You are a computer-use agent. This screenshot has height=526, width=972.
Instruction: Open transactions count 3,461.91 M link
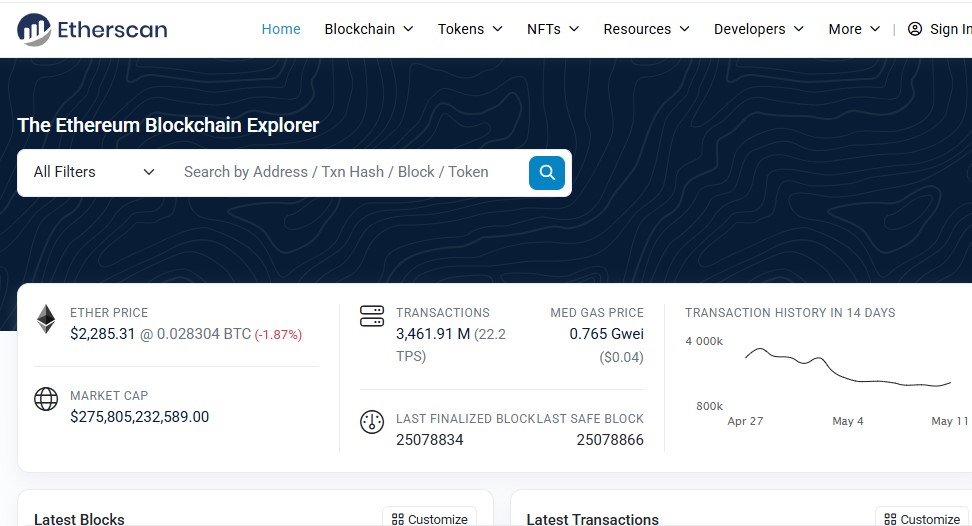(x=433, y=334)
